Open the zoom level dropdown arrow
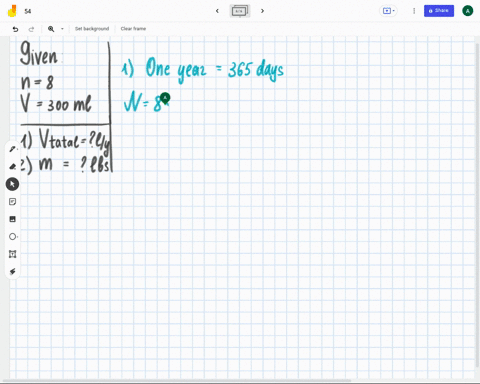 (x=62, y=29)
